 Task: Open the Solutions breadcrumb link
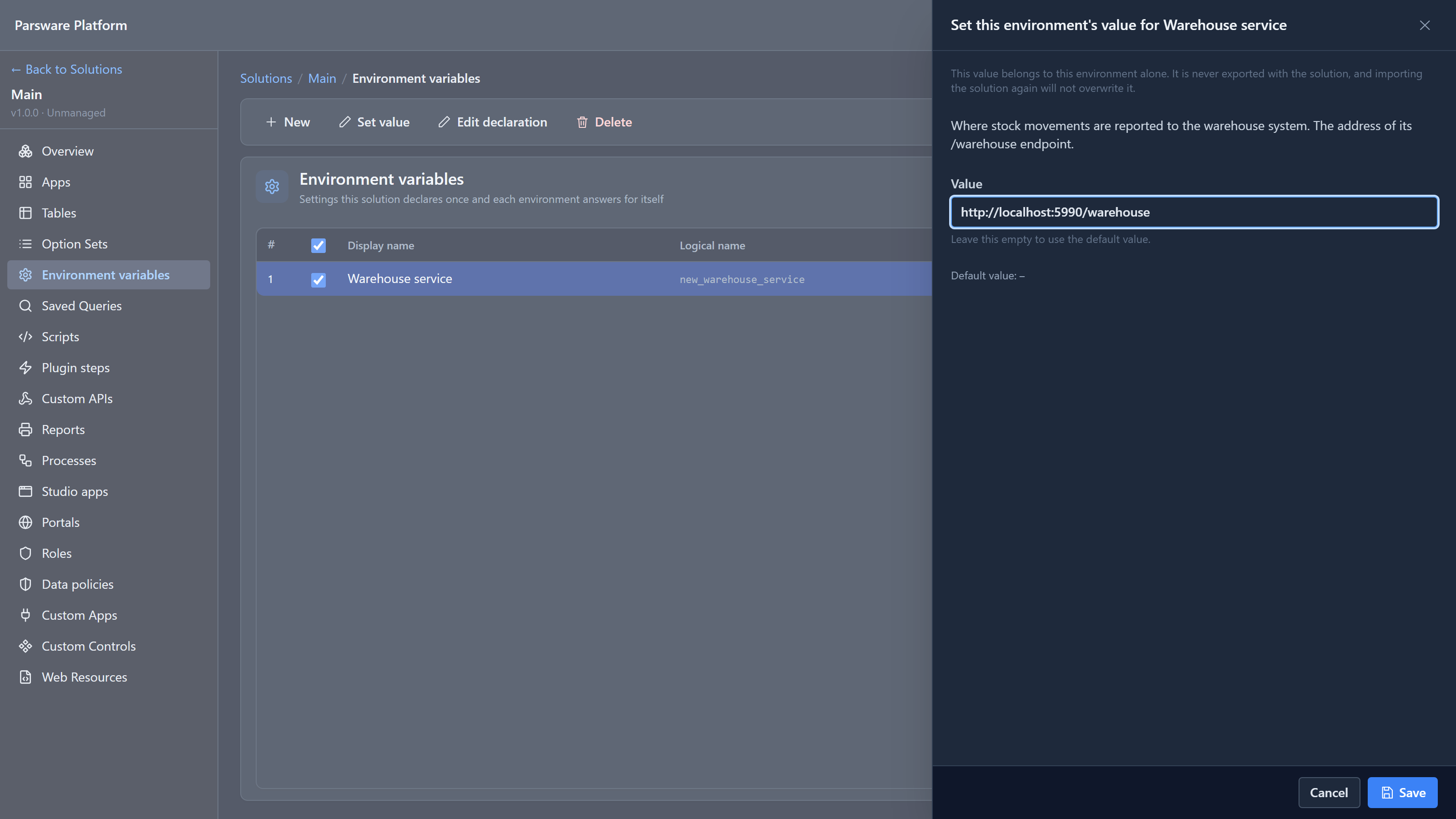tap(266, 79)
